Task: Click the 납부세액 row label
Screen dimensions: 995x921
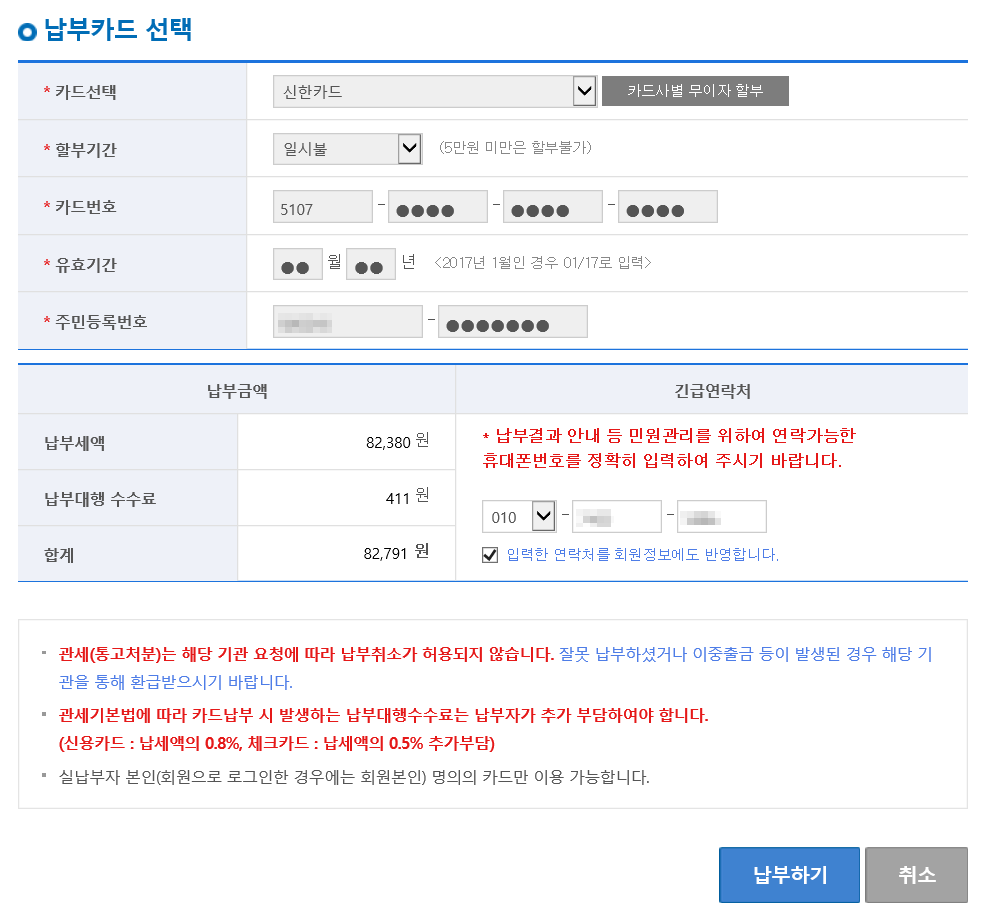Action: [74, 442]
